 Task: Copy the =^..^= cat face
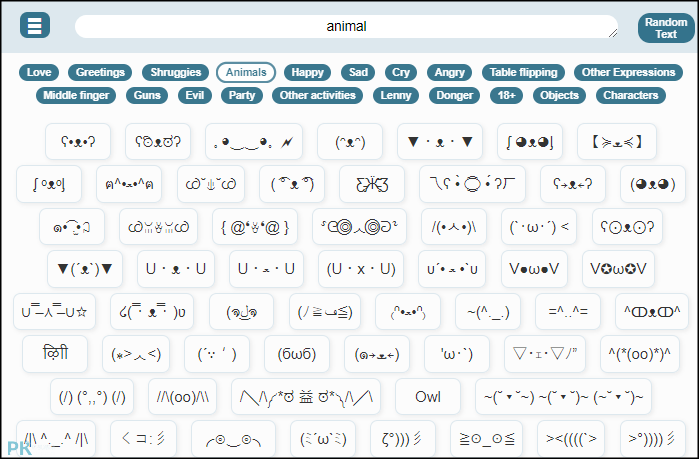568,311
